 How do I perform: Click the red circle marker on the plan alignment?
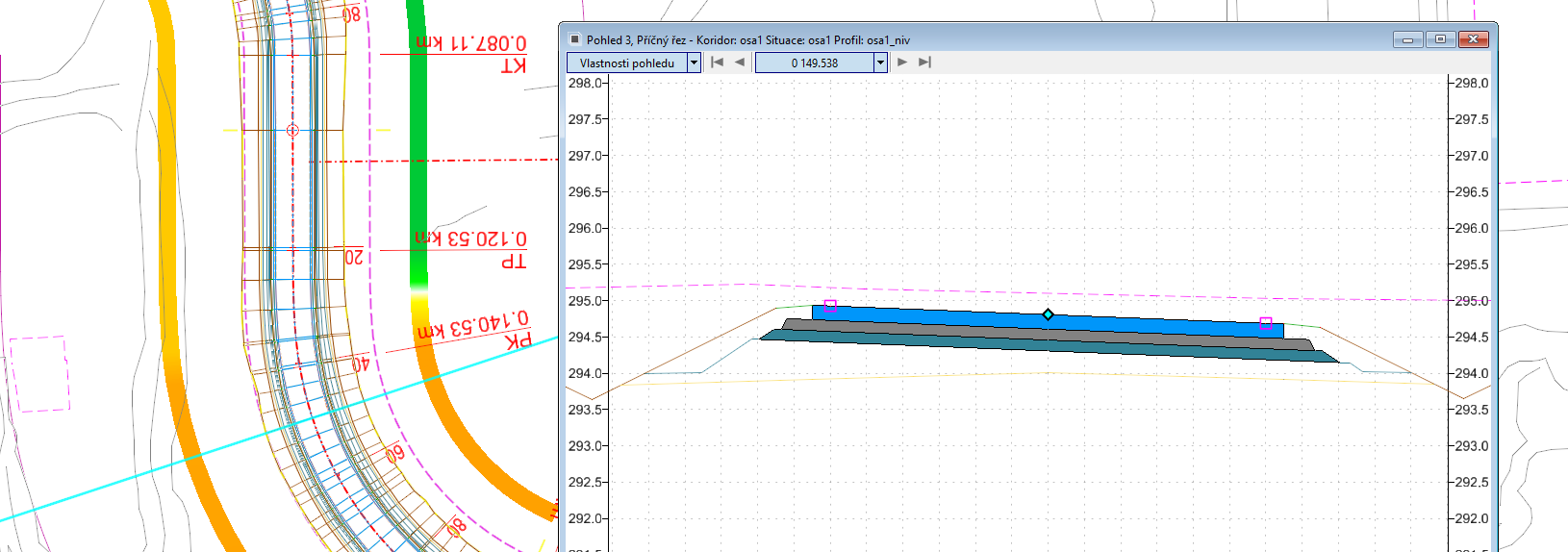292,130
